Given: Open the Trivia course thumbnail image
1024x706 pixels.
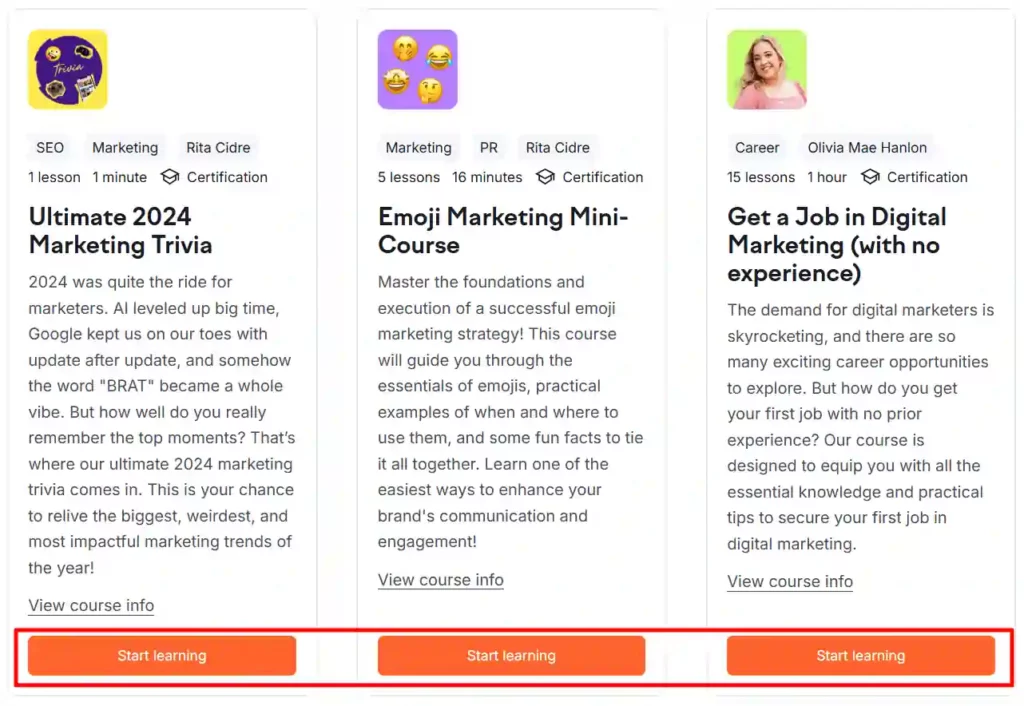Looking at the screenshot, I should [x=67, y=69].
